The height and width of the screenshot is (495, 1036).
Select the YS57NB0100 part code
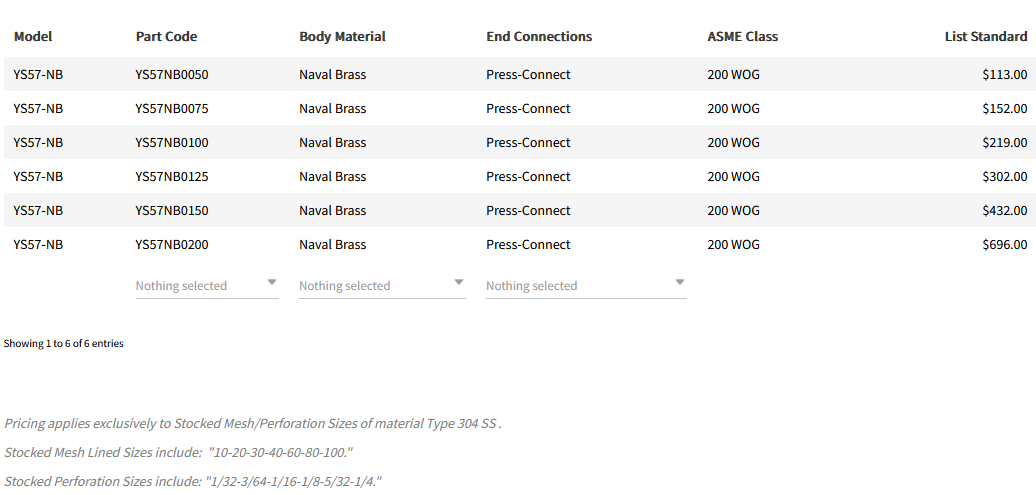pos(172,143)
